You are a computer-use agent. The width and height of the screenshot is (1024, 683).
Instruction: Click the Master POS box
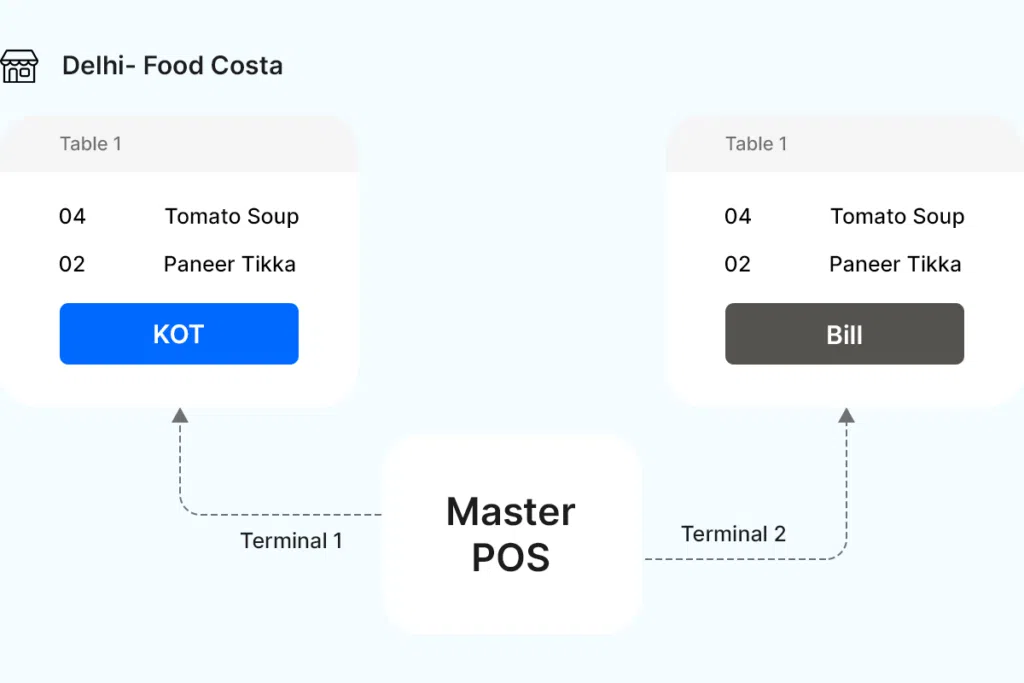511,534
